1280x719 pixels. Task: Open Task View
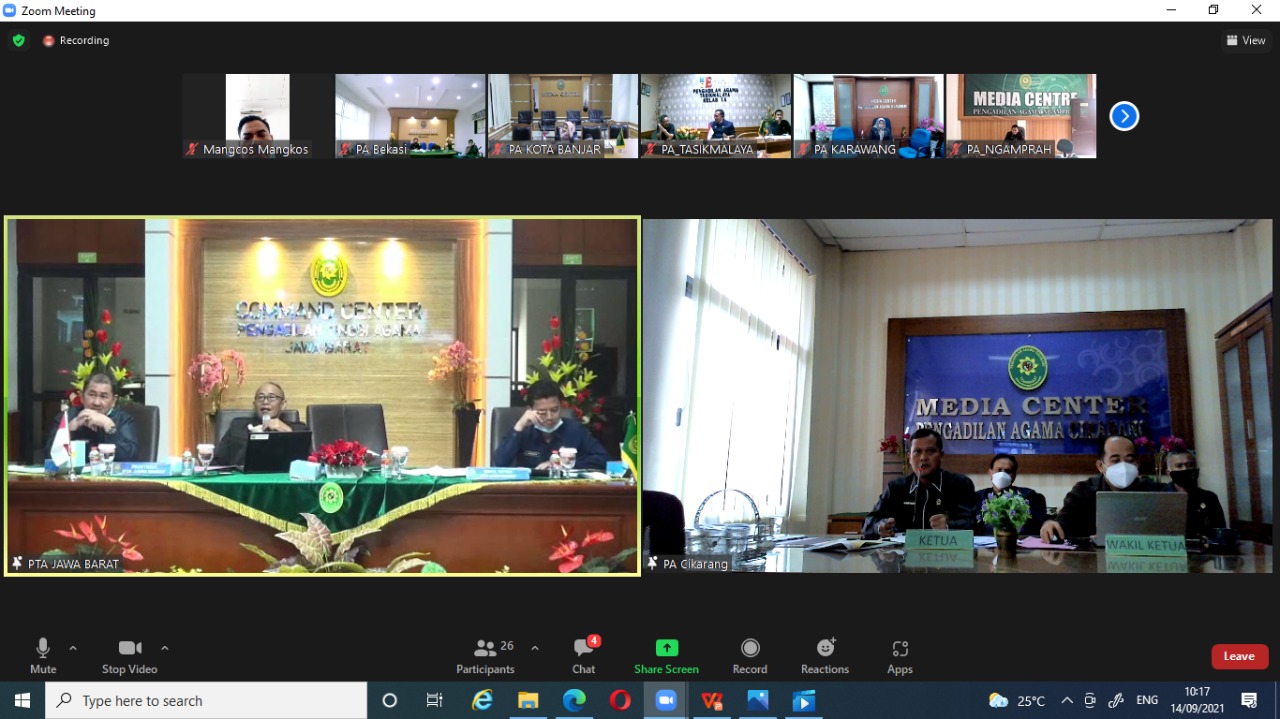[x=434, y=701]
